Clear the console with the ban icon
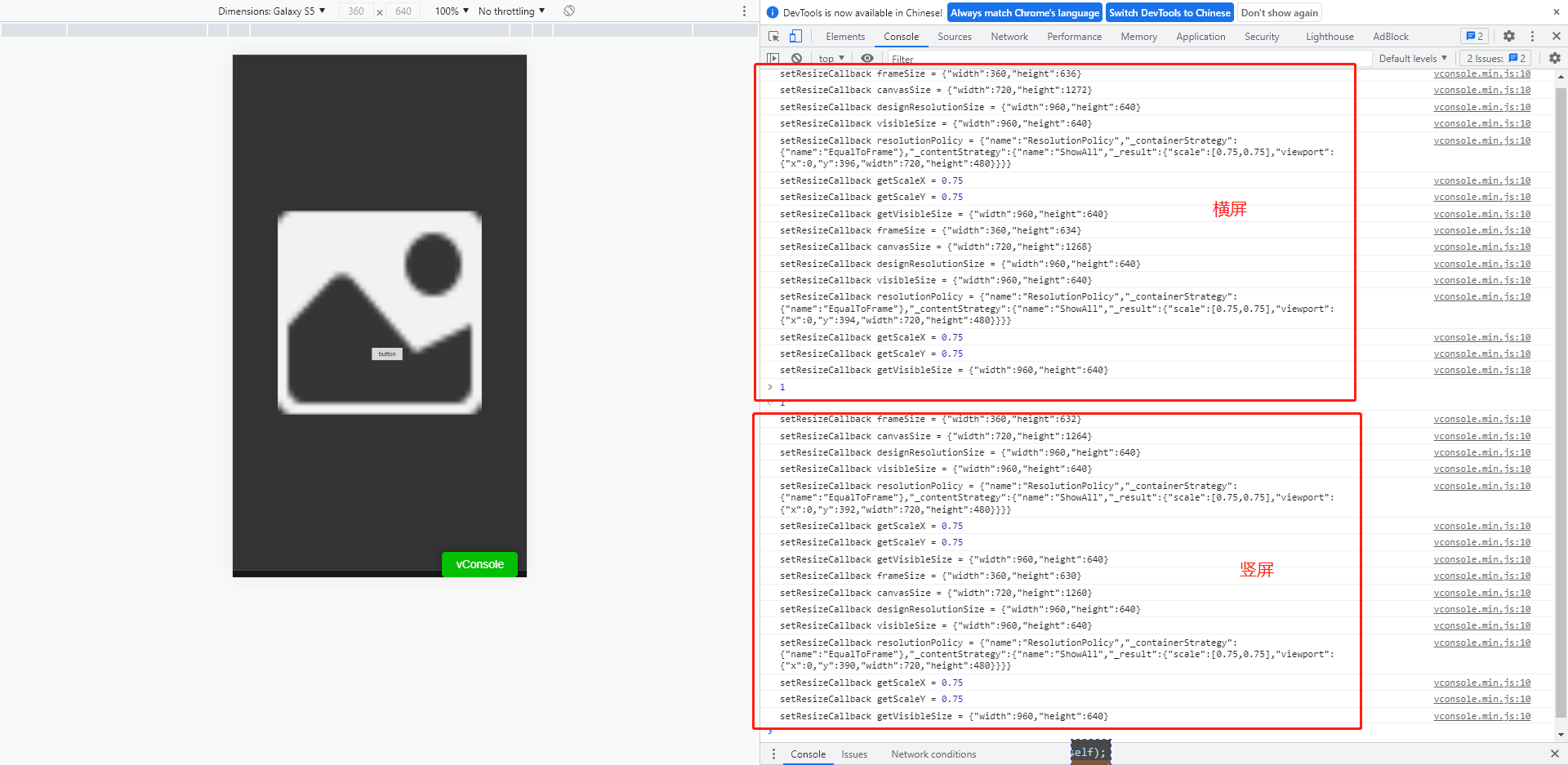 [x=796, y=59]
